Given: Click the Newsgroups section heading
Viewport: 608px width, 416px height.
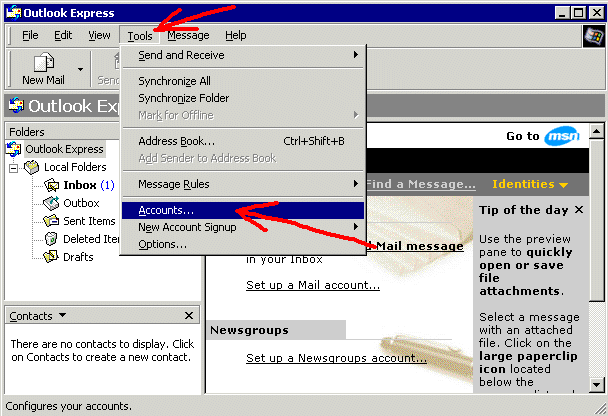Looking at the screenshot, I should (x=249, y=330).
